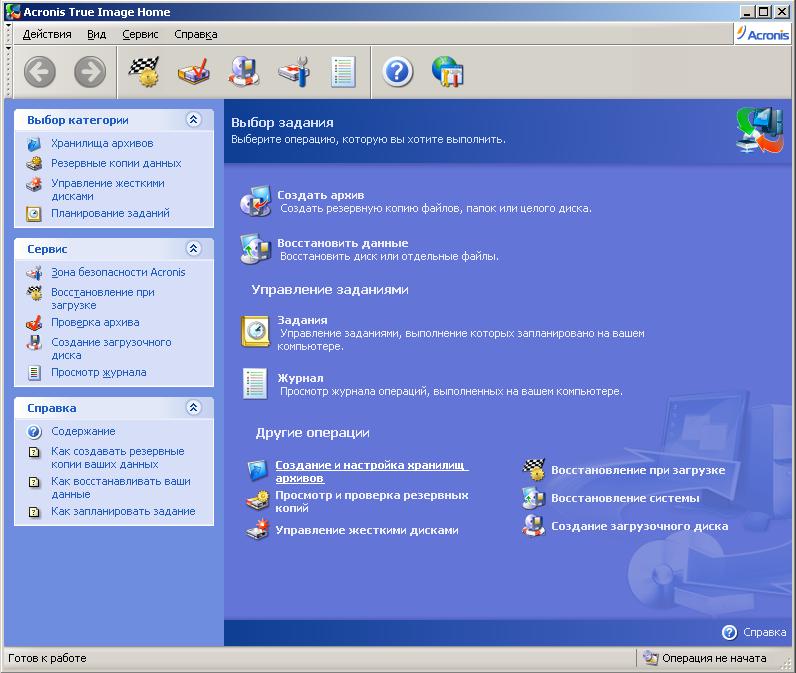Click the Восстановление системы icon
The width and height of the screenshot is (796, 673).
(534, 498)
